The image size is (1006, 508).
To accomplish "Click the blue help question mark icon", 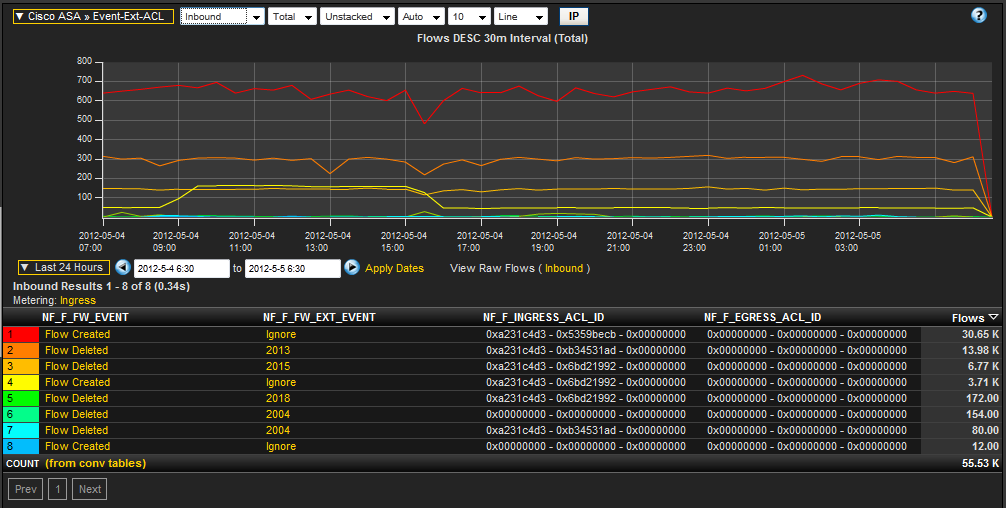I will click(x=979, y=15).
